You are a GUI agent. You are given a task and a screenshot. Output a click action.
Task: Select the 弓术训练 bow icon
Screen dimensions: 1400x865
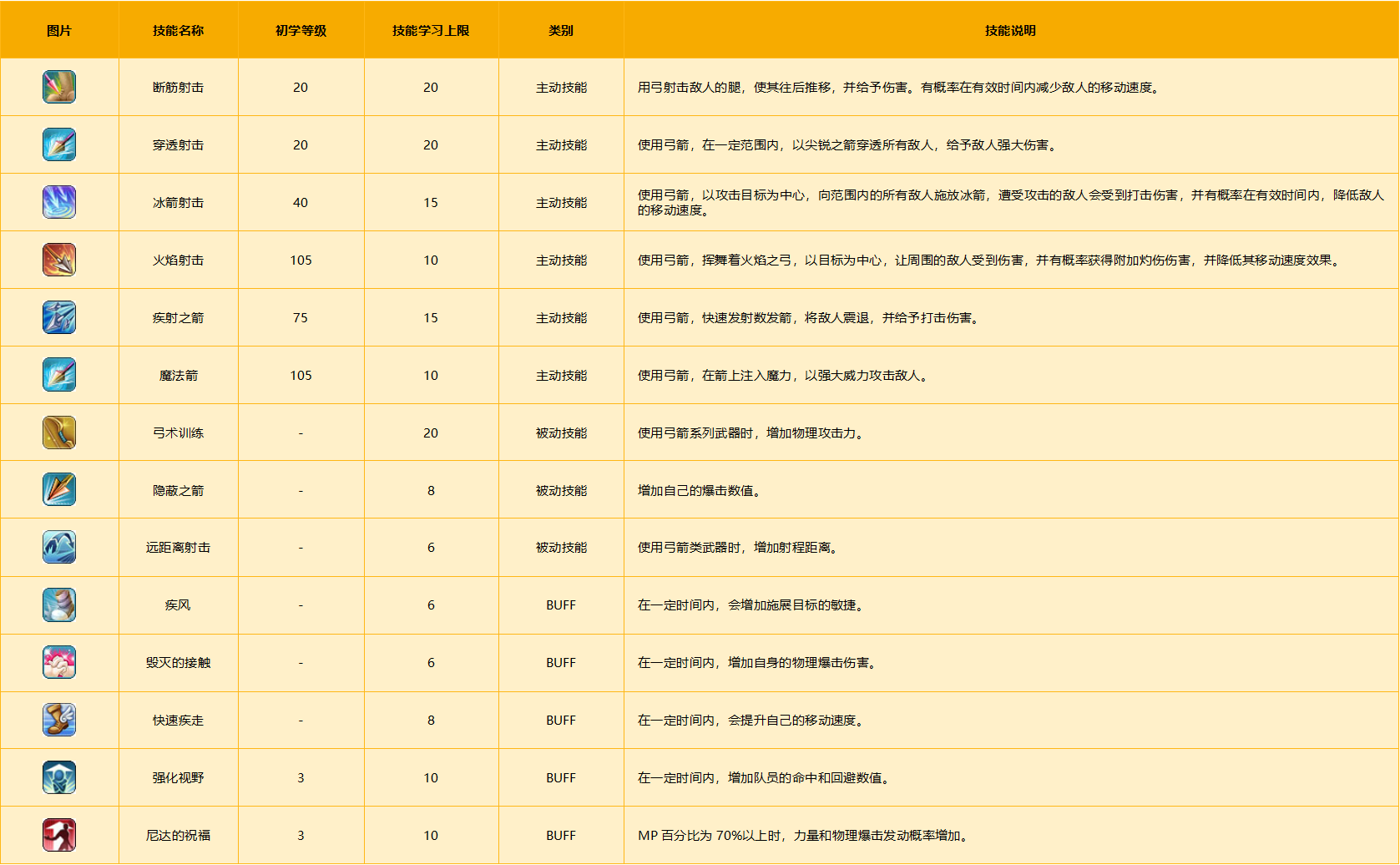pyautogui.click(x=59, y=432)
